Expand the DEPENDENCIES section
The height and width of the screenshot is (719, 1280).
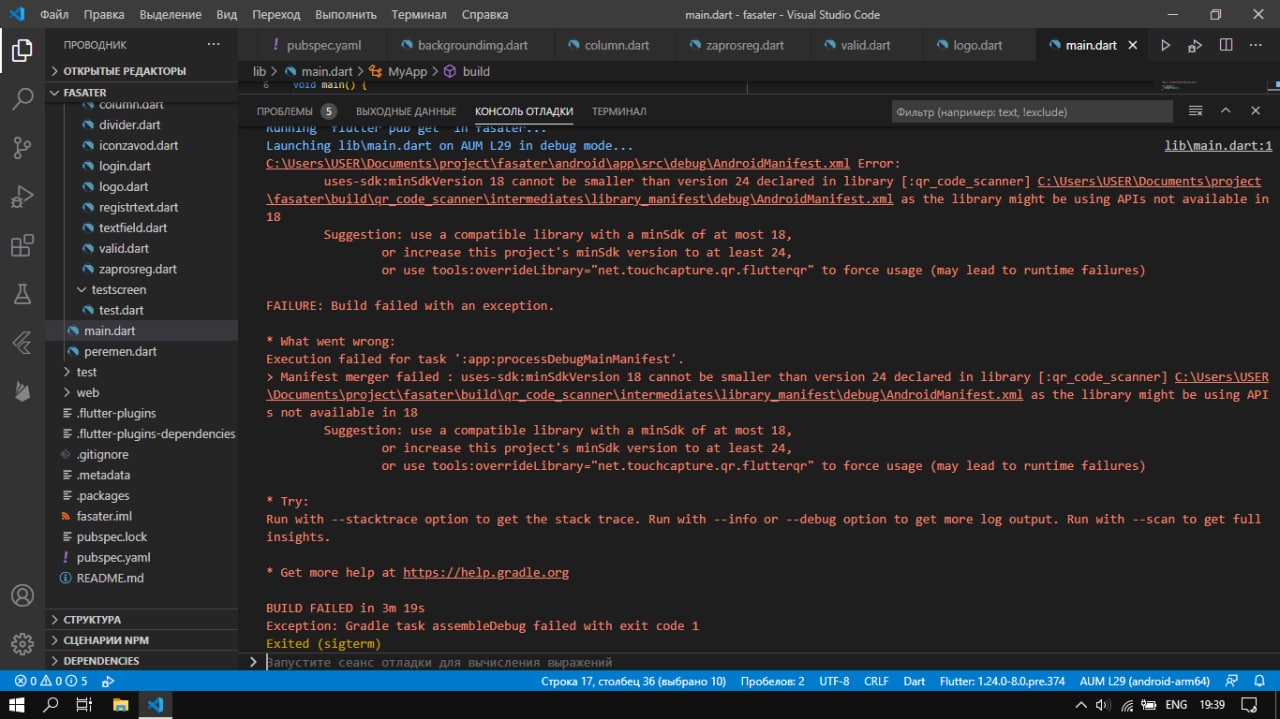(101, 661)
